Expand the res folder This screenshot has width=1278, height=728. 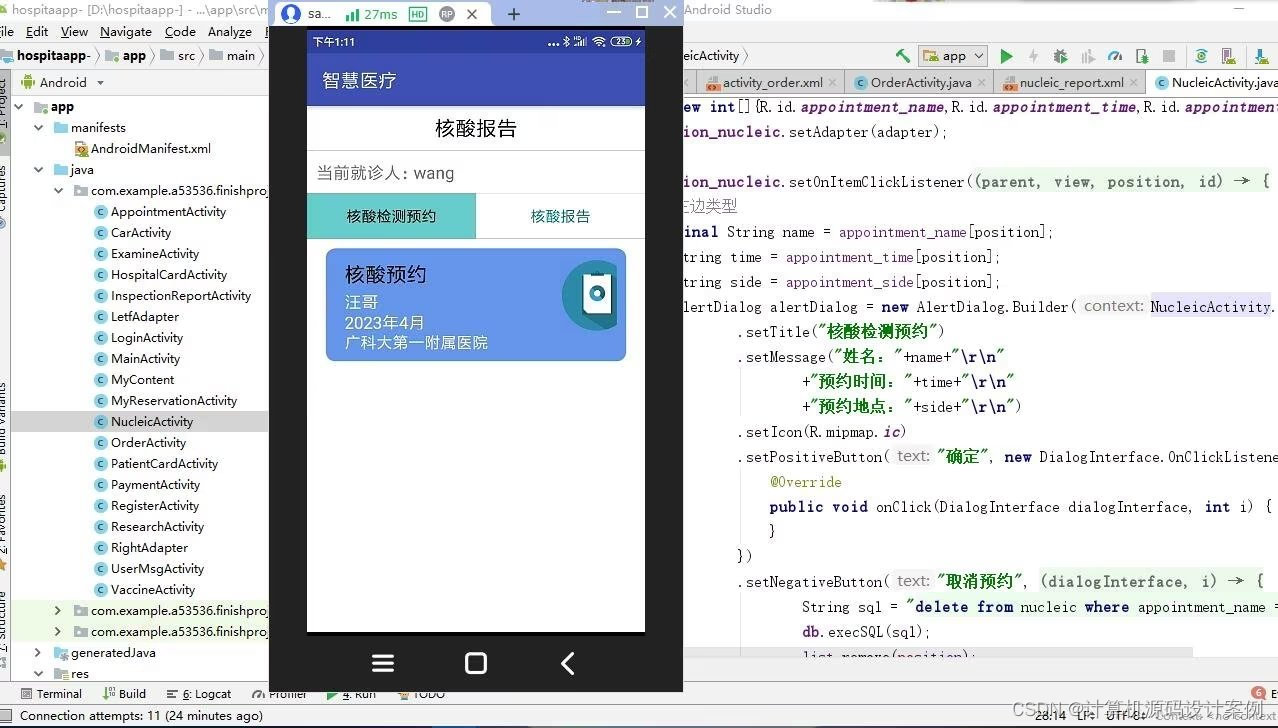[37, 673]
